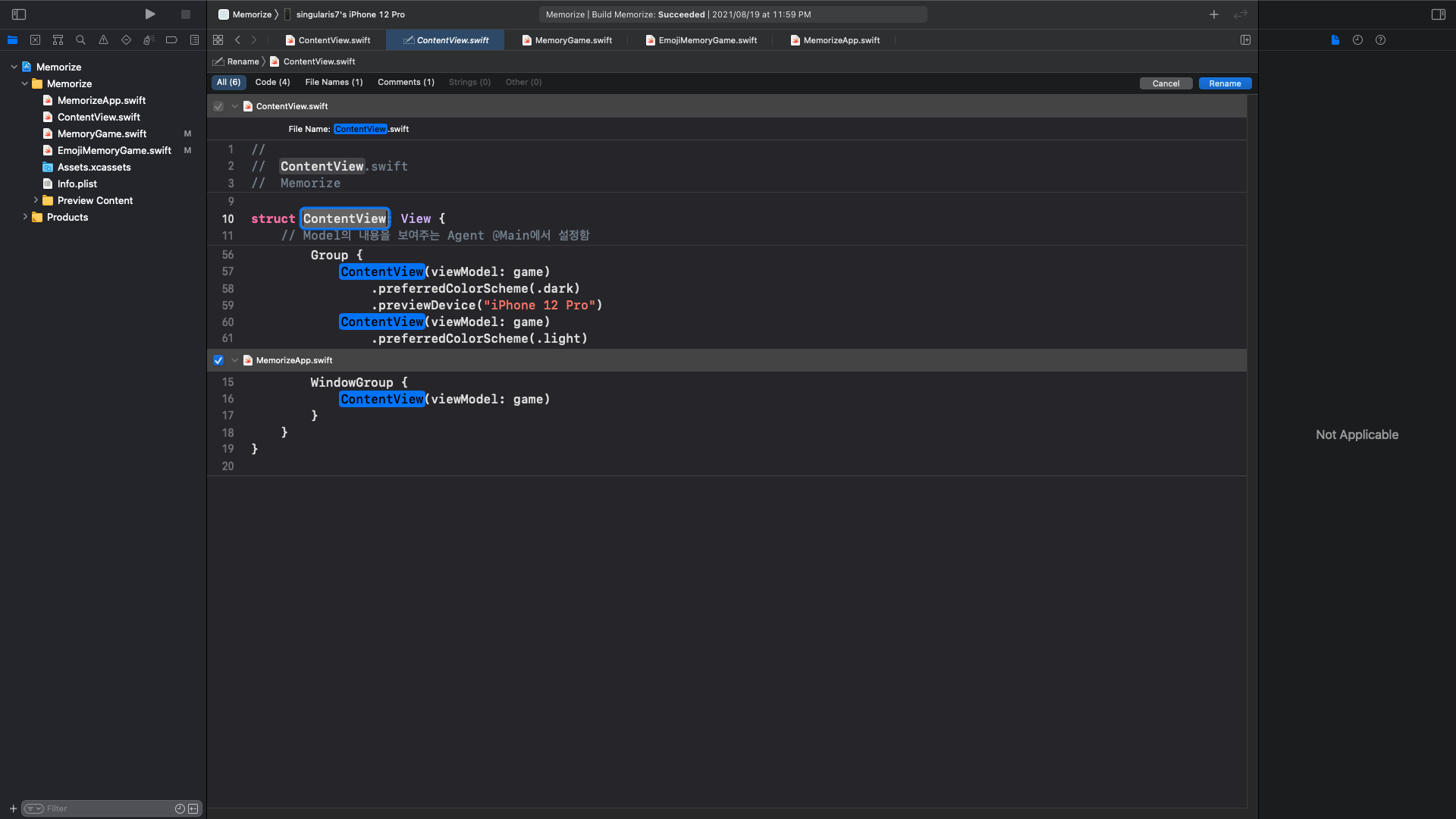Open the related items grid icon
Screen dimensions: 1456x819
coord(218,40)
